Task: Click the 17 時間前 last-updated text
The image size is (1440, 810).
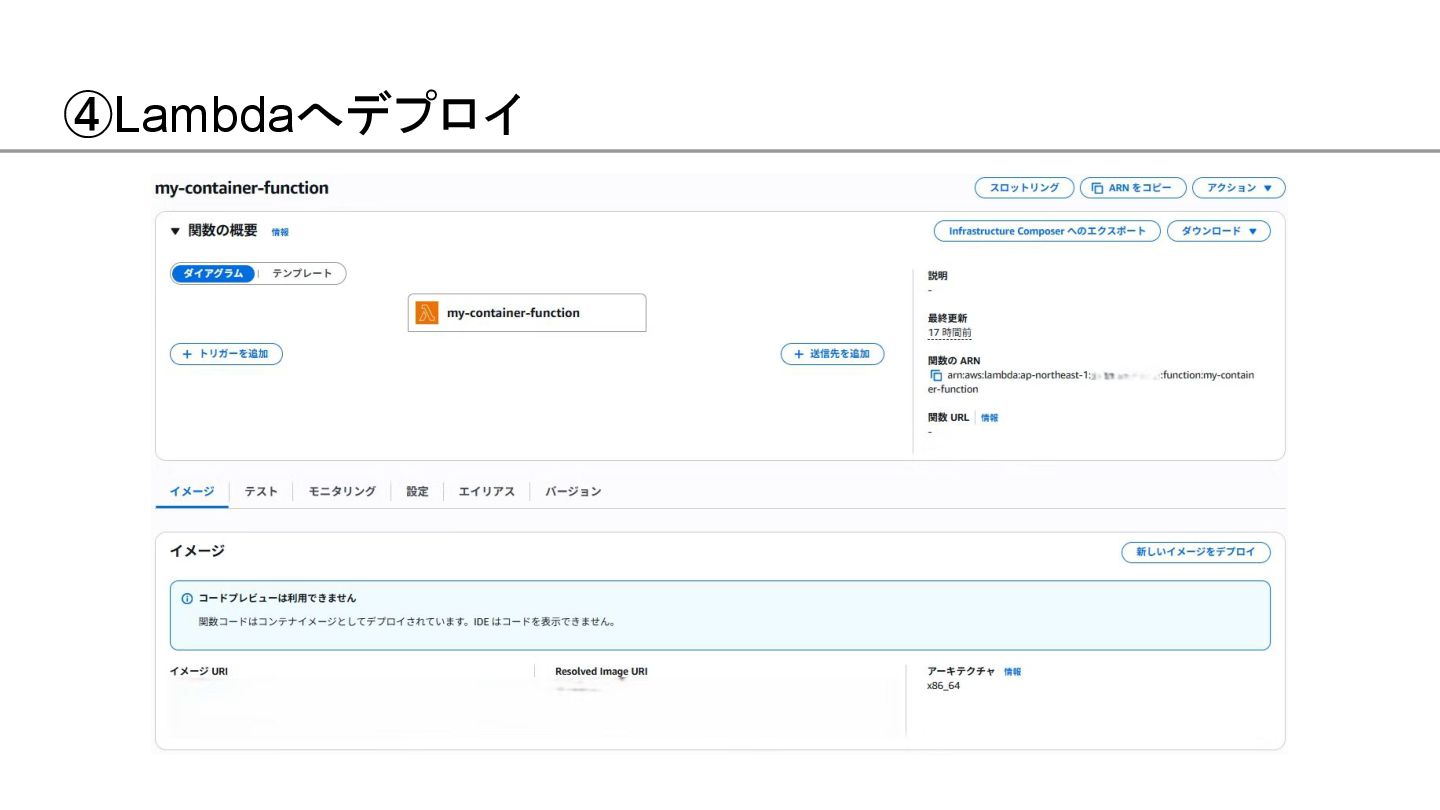Action: 949,333
